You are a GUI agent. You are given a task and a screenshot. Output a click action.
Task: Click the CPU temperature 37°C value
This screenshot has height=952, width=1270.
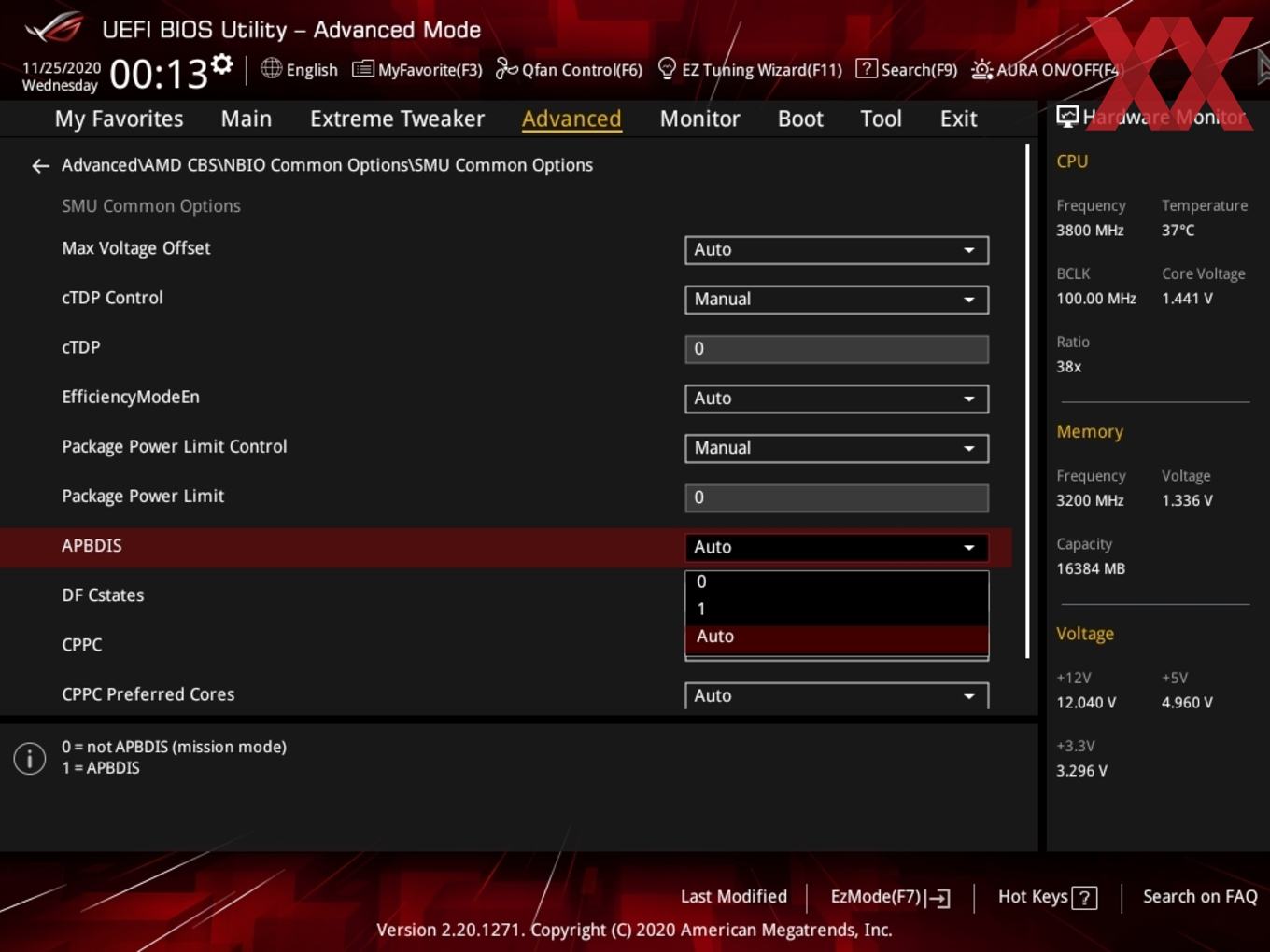(x=1178, y=231)
